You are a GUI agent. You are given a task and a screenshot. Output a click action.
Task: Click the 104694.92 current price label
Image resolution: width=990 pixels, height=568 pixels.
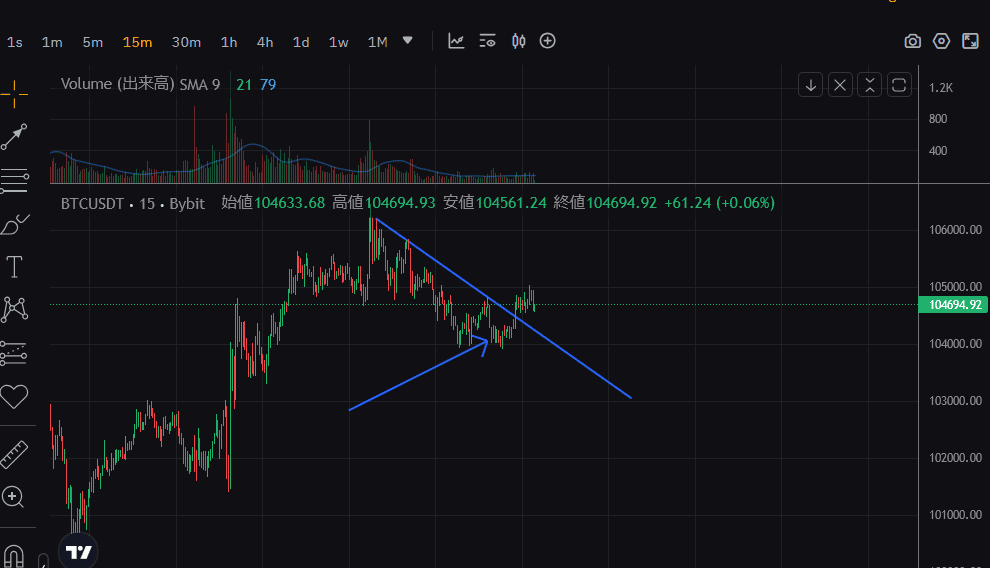click(954, 305)
